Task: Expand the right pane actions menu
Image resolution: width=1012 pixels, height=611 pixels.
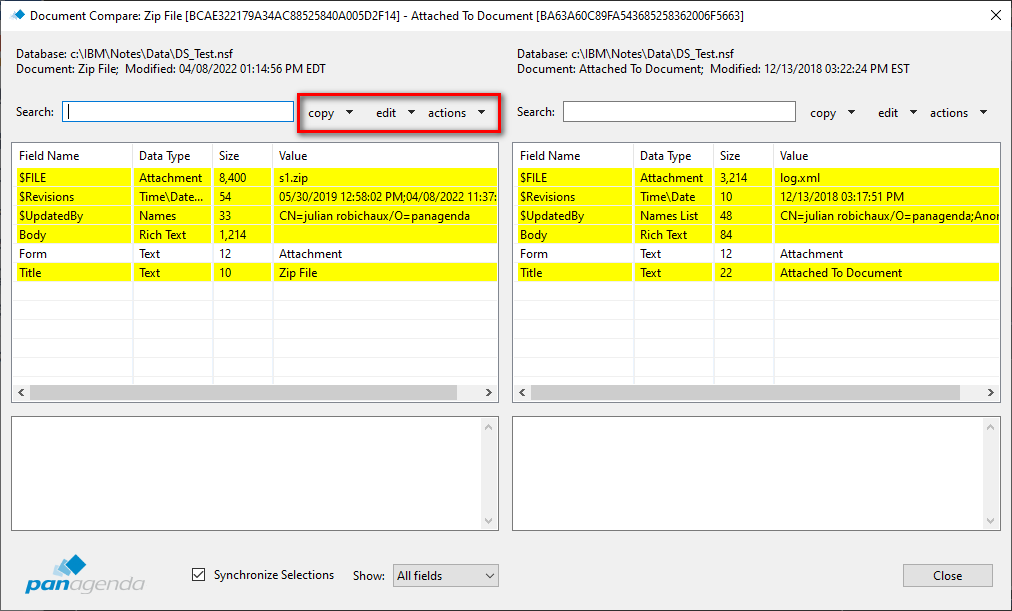Action: (x=958, y=113)
